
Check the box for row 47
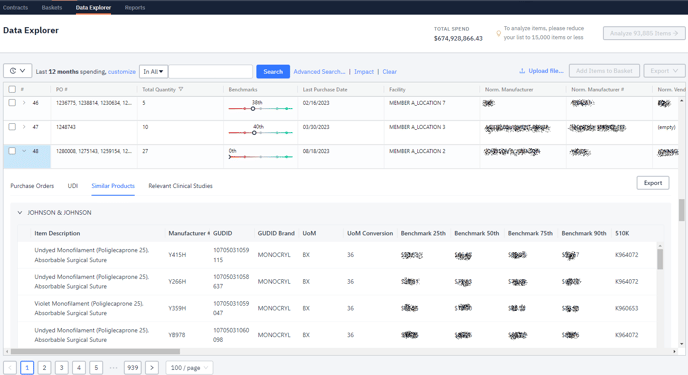[12, 127]
